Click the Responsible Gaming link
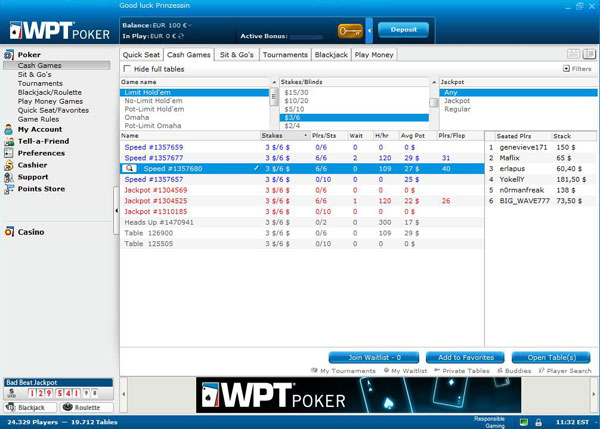Image resolution: width=600 pixels, height=429 pixels. (489, 422)
